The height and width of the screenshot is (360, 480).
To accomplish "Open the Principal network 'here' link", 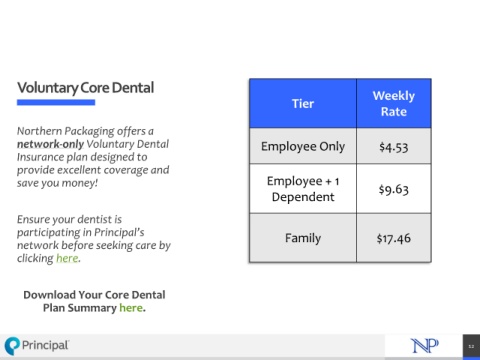I will point(67,258).
